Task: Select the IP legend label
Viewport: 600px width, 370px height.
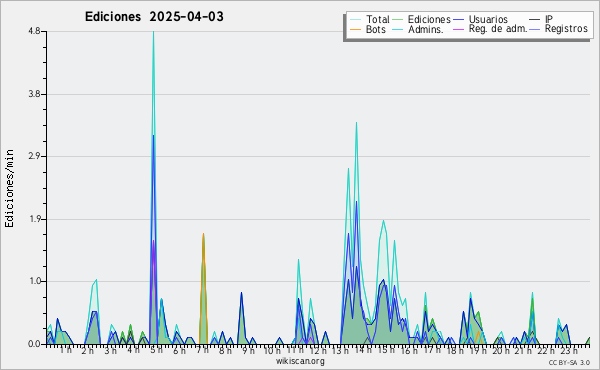Action: (x=549, y=19)
